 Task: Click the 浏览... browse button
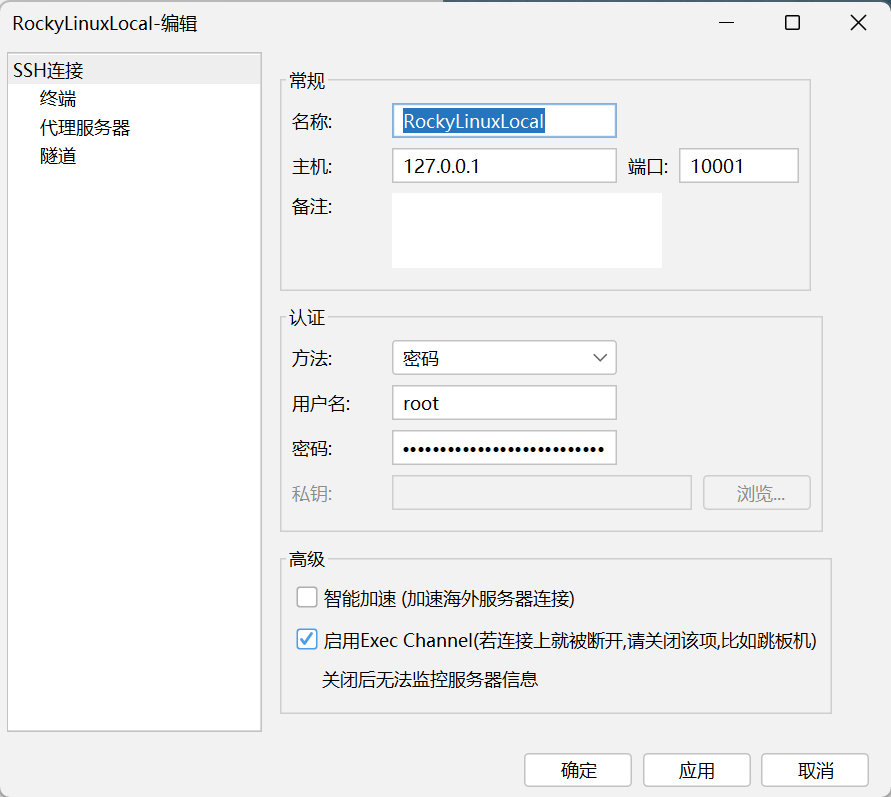pyautogui.click(x=757, y=493)
